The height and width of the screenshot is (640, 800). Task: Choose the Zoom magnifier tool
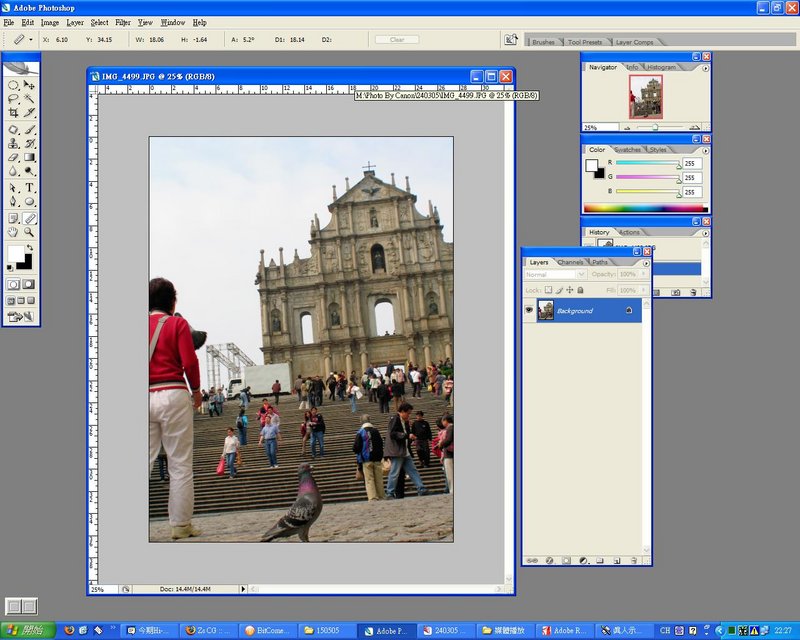tap(30, 231)
